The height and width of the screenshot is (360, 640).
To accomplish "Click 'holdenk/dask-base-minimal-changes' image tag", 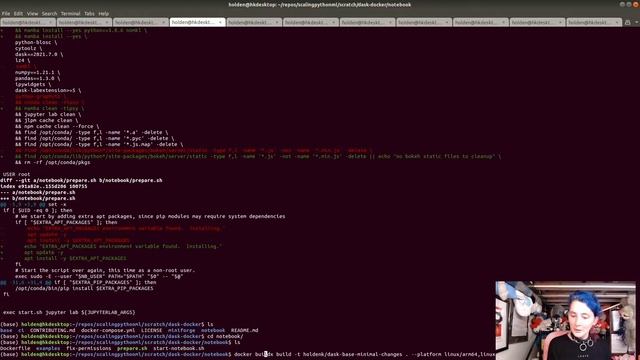I will click(x=352, y=354).
